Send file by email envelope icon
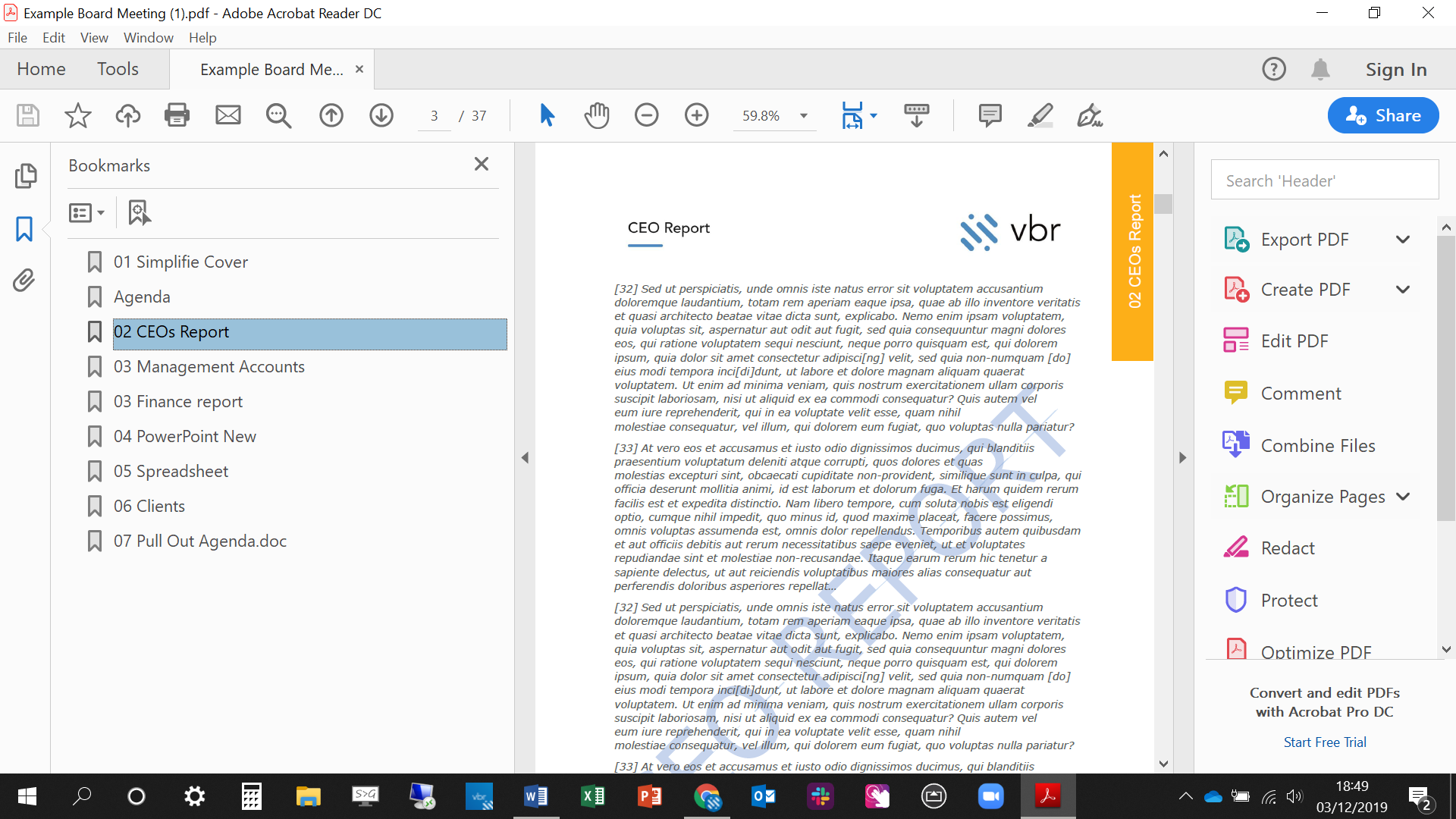Screen dimensions: 1456x819 click(227, 115)
